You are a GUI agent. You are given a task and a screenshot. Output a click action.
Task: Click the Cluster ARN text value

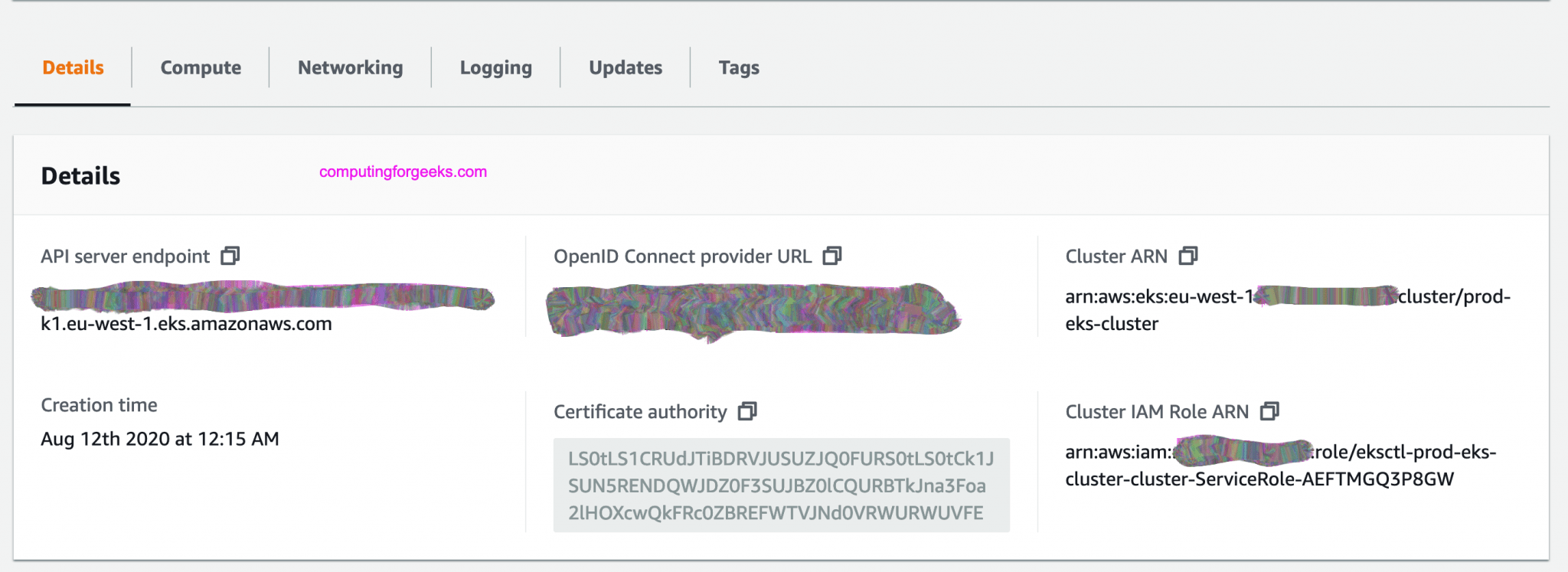pyautogui.click(x=1286, y=309)
